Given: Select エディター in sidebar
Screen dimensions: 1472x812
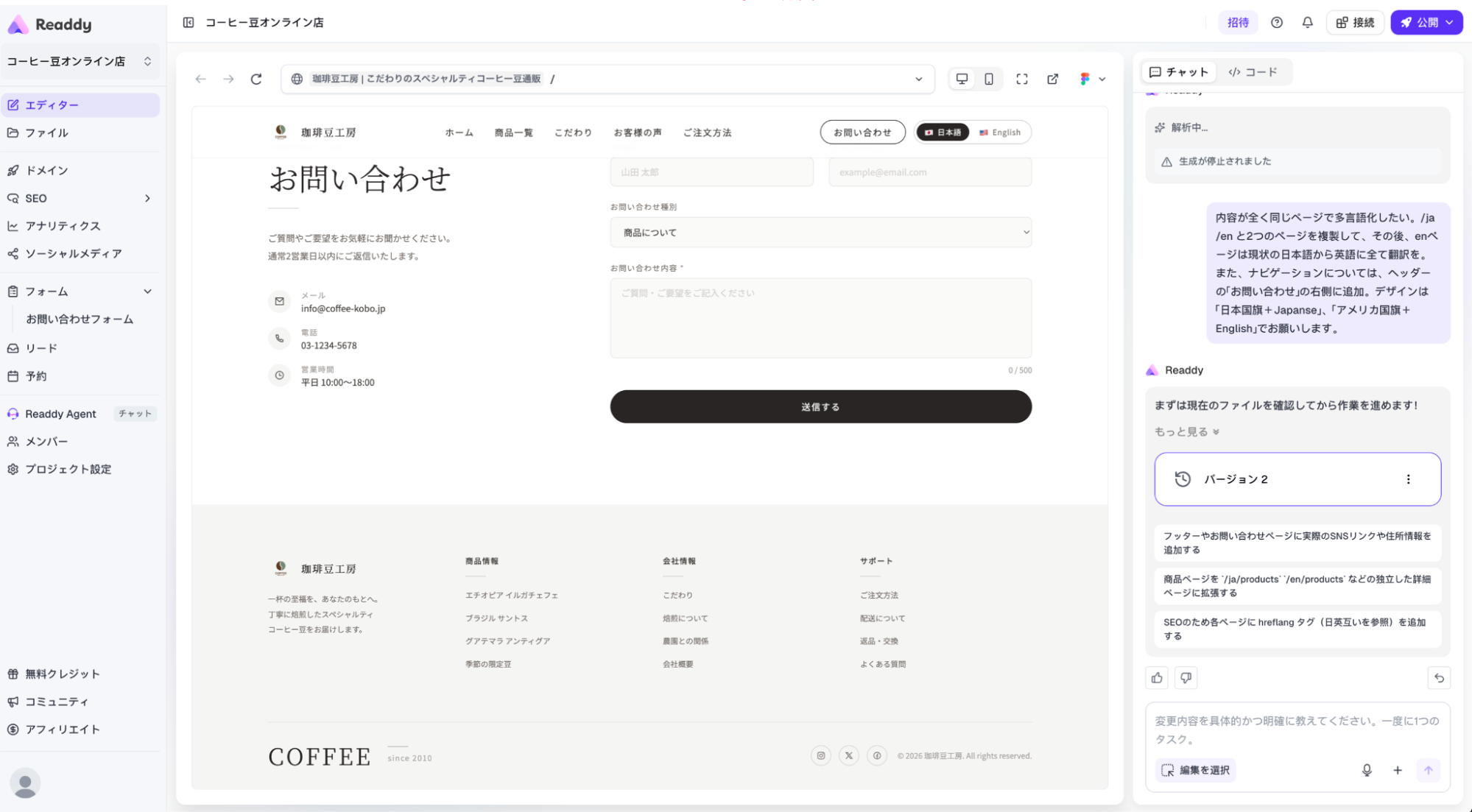Looking at the screenshot, I should 80,105.
